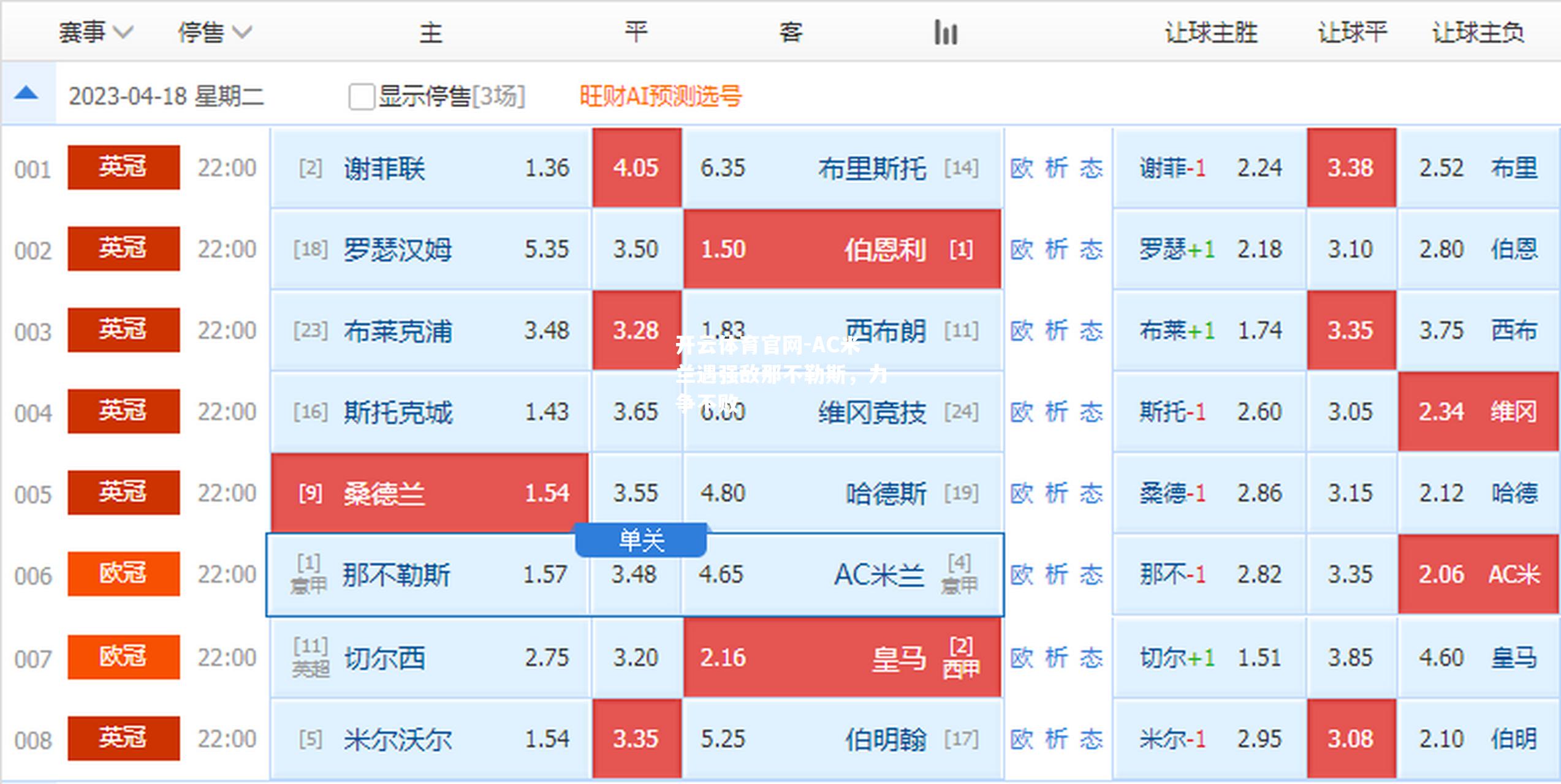
Task: Click 英冠 league tag for match 001
Action: click(123, 167)
